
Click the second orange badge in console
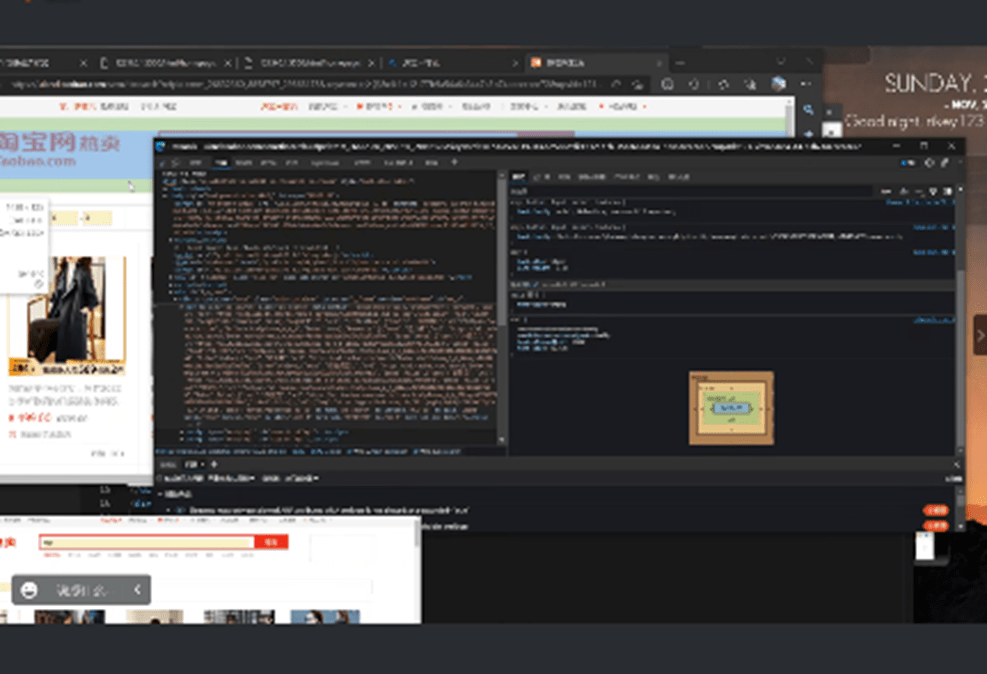[936, 525]
